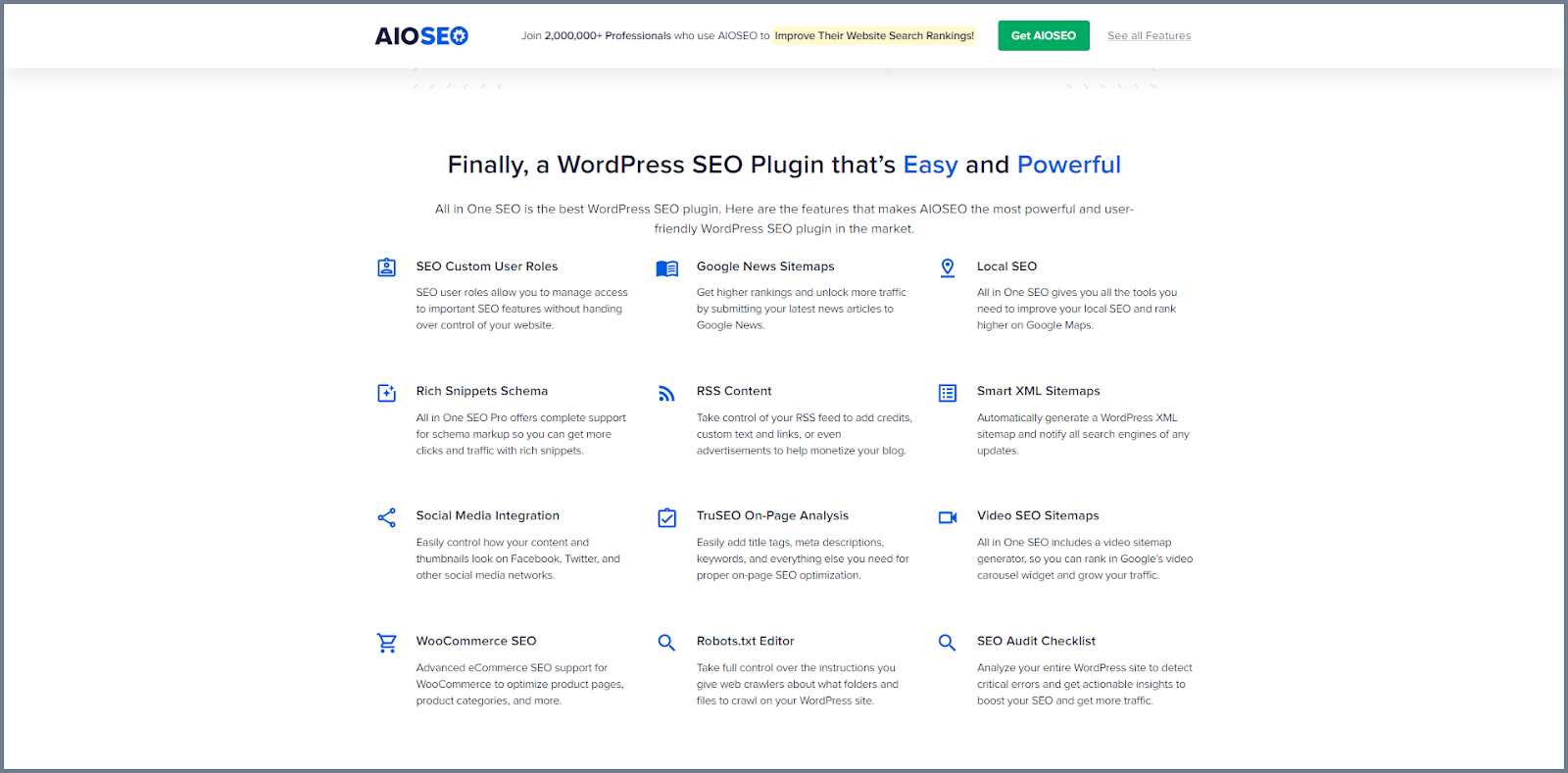Click the paragraph starting 'All in One SEO is the best'

[x=784, y=218]
